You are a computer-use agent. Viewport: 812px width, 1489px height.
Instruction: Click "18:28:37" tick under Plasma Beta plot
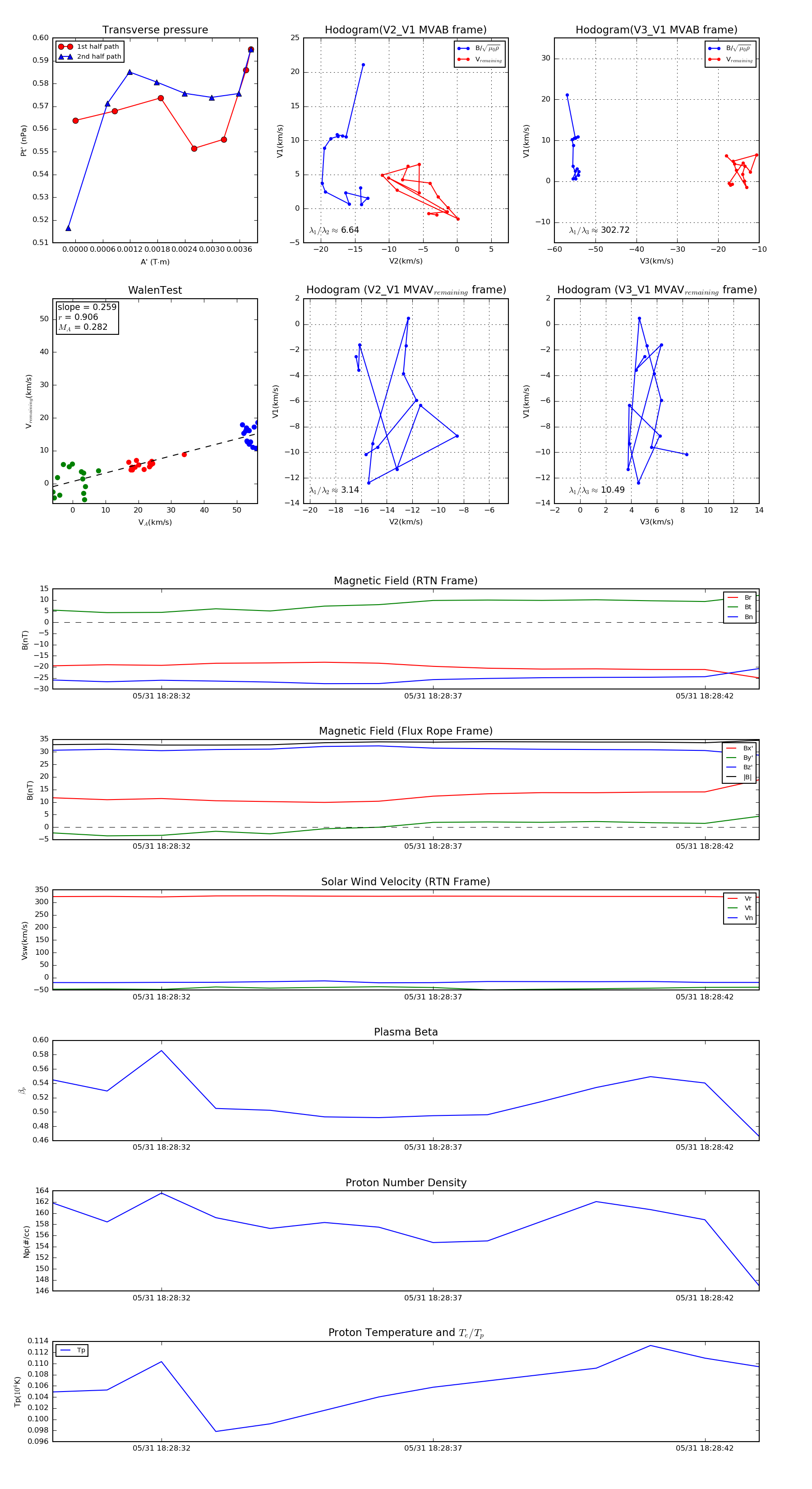click(433, 1147)
